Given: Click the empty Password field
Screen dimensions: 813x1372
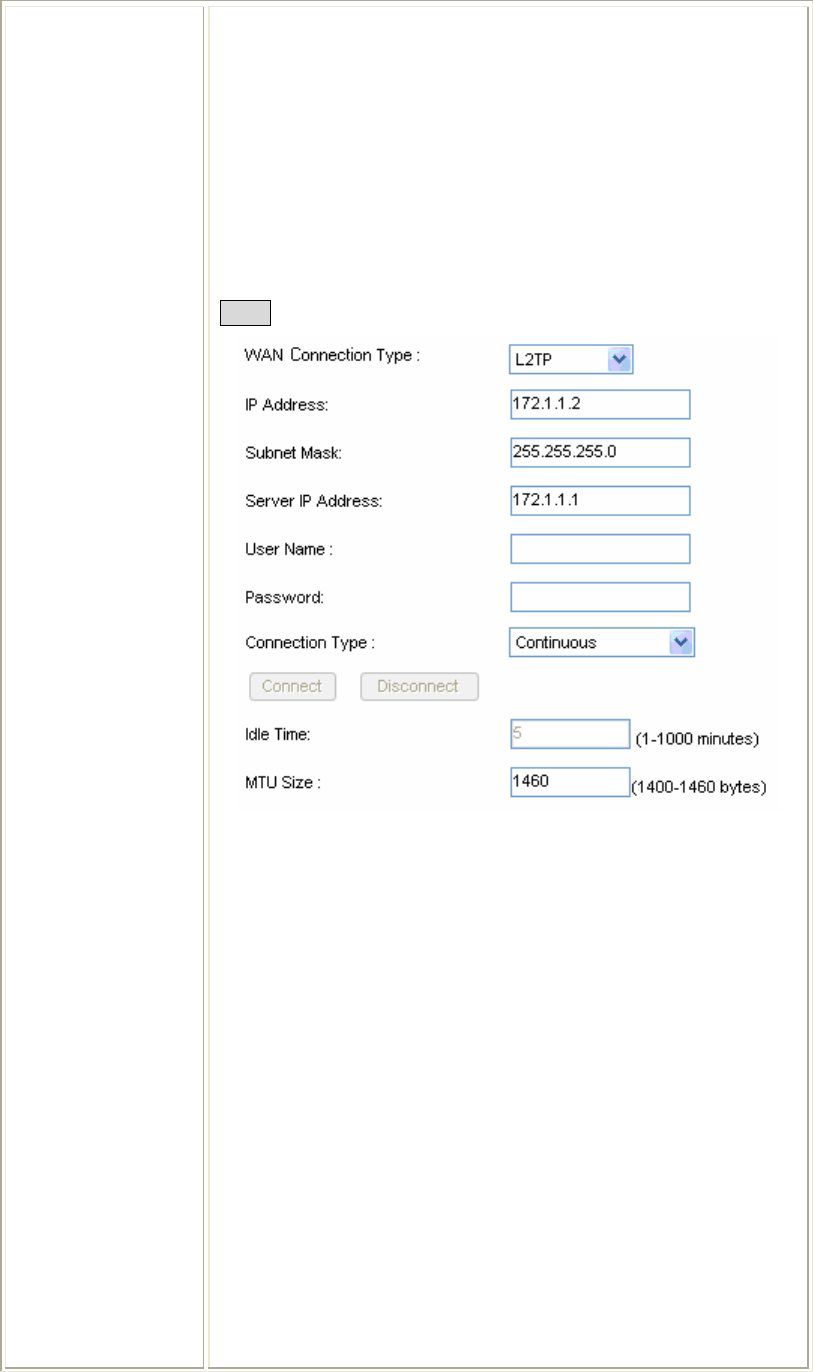Looking at the screenshot, I should [x=600, y=597].
